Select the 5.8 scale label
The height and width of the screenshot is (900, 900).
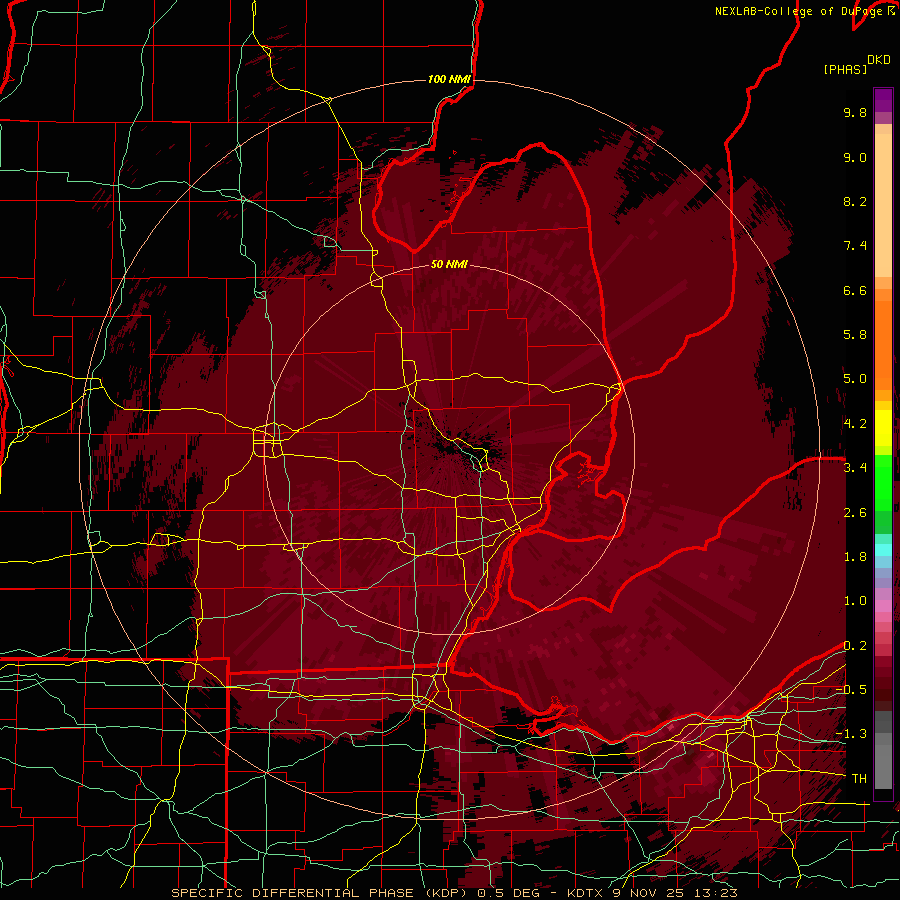[x=855, y=335]
